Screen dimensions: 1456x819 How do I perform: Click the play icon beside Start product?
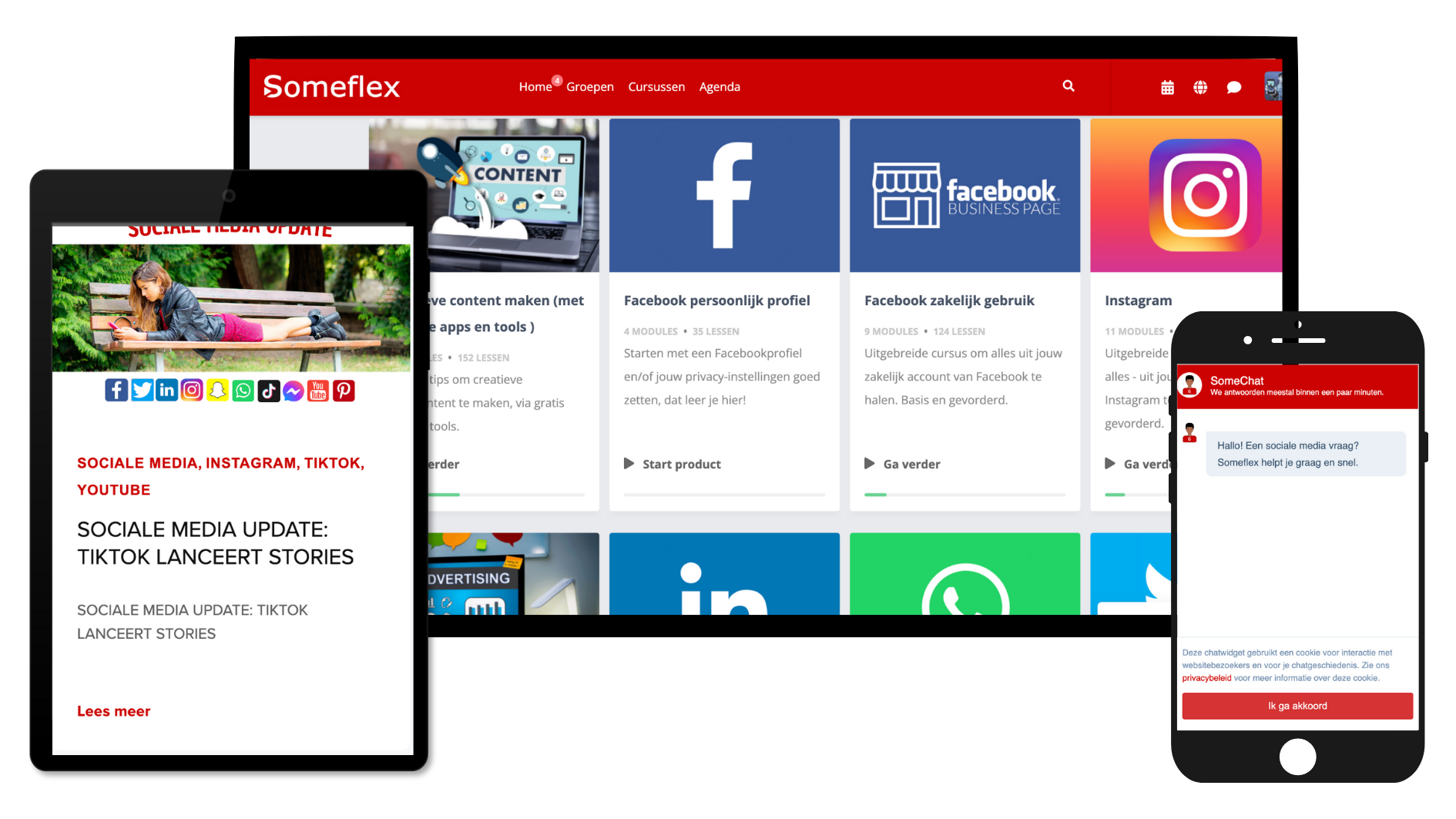629,464
